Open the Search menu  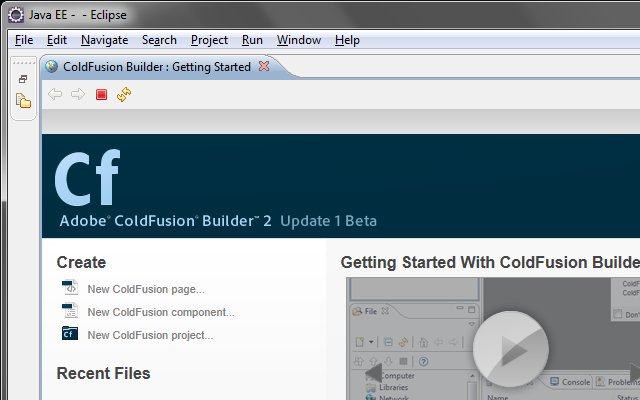tap(159, 40)
